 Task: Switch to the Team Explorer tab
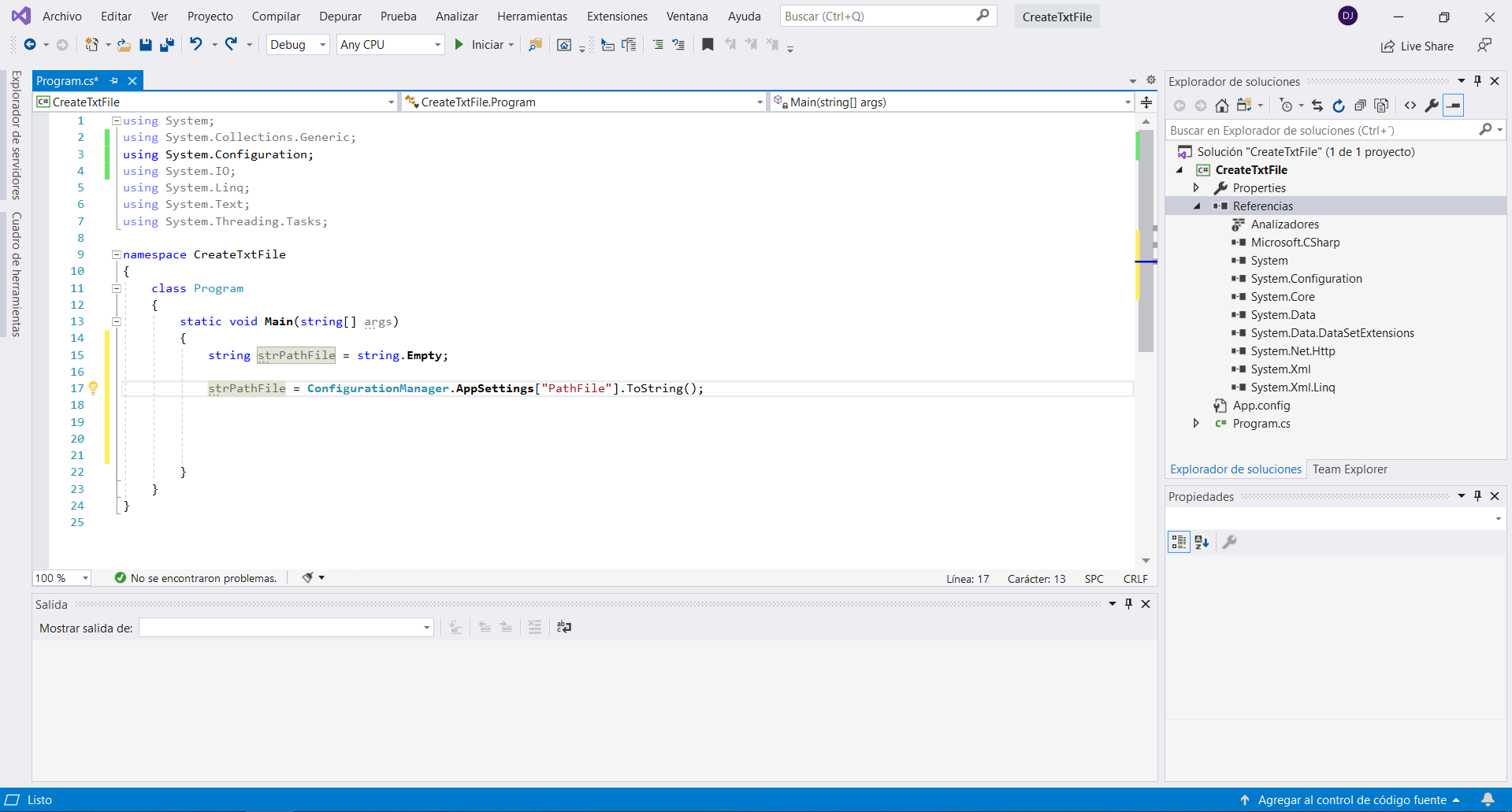pos(1349,469)
